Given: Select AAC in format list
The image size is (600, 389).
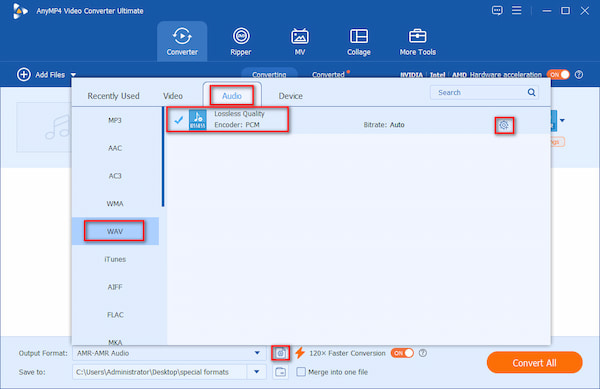Looking at the screenshot, I should click(115, 148).
